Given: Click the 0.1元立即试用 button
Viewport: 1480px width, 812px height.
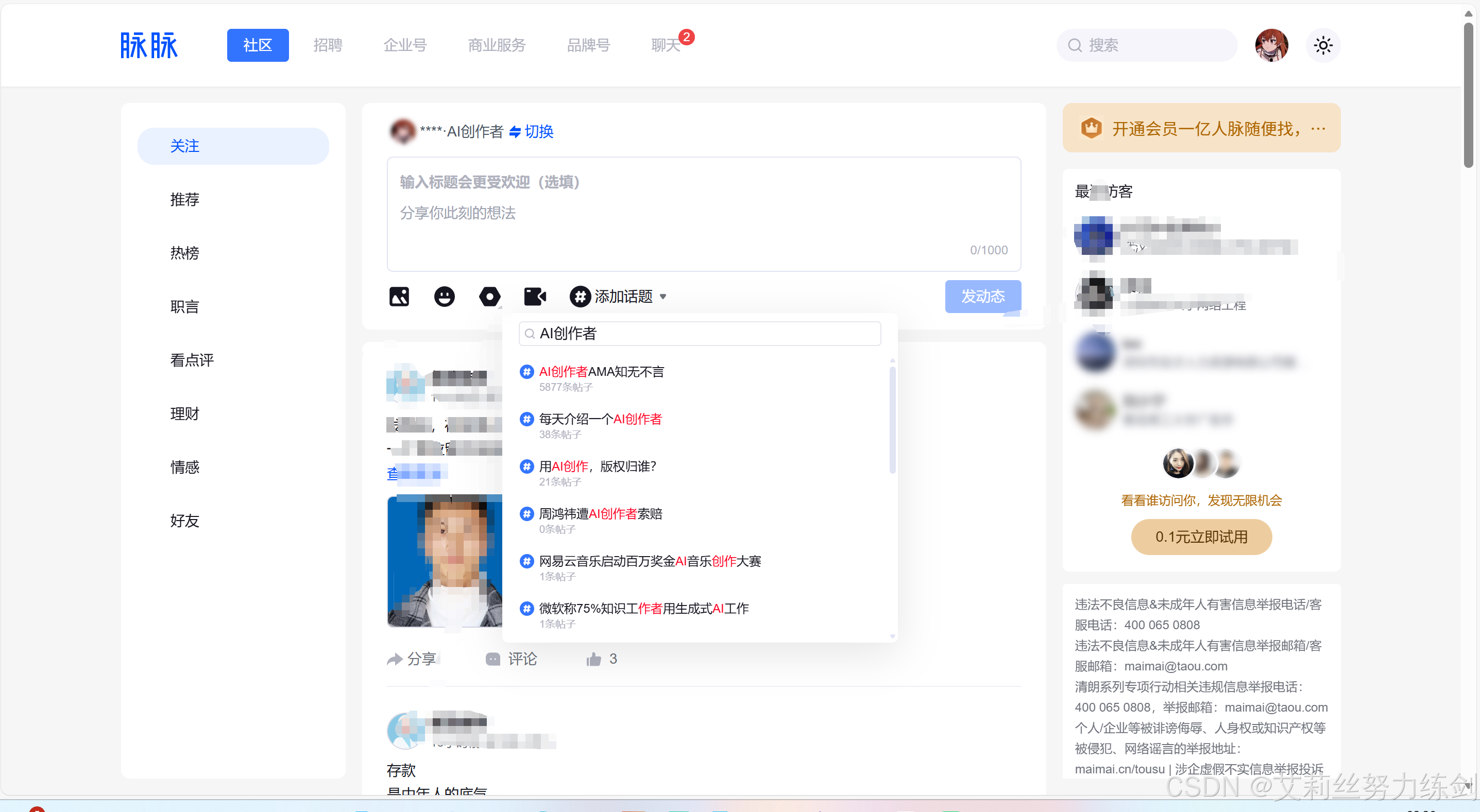Looking at the screenshot, I should click(x=1201, y=537).
